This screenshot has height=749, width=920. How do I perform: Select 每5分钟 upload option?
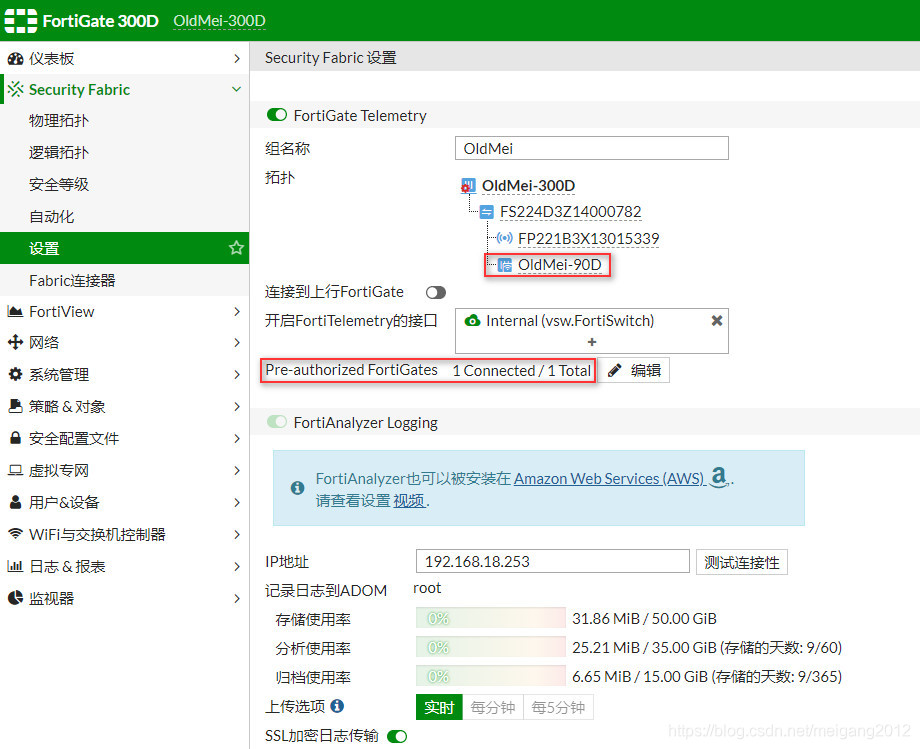(x=558, y=707)
